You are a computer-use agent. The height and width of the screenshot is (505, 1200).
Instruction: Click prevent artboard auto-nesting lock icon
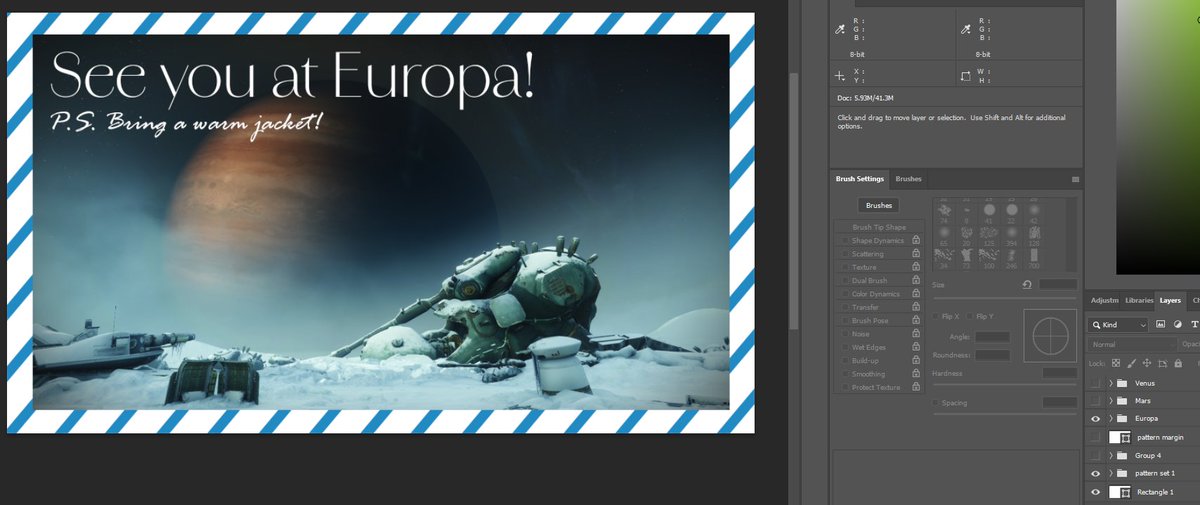click(x=1163, y=363)
